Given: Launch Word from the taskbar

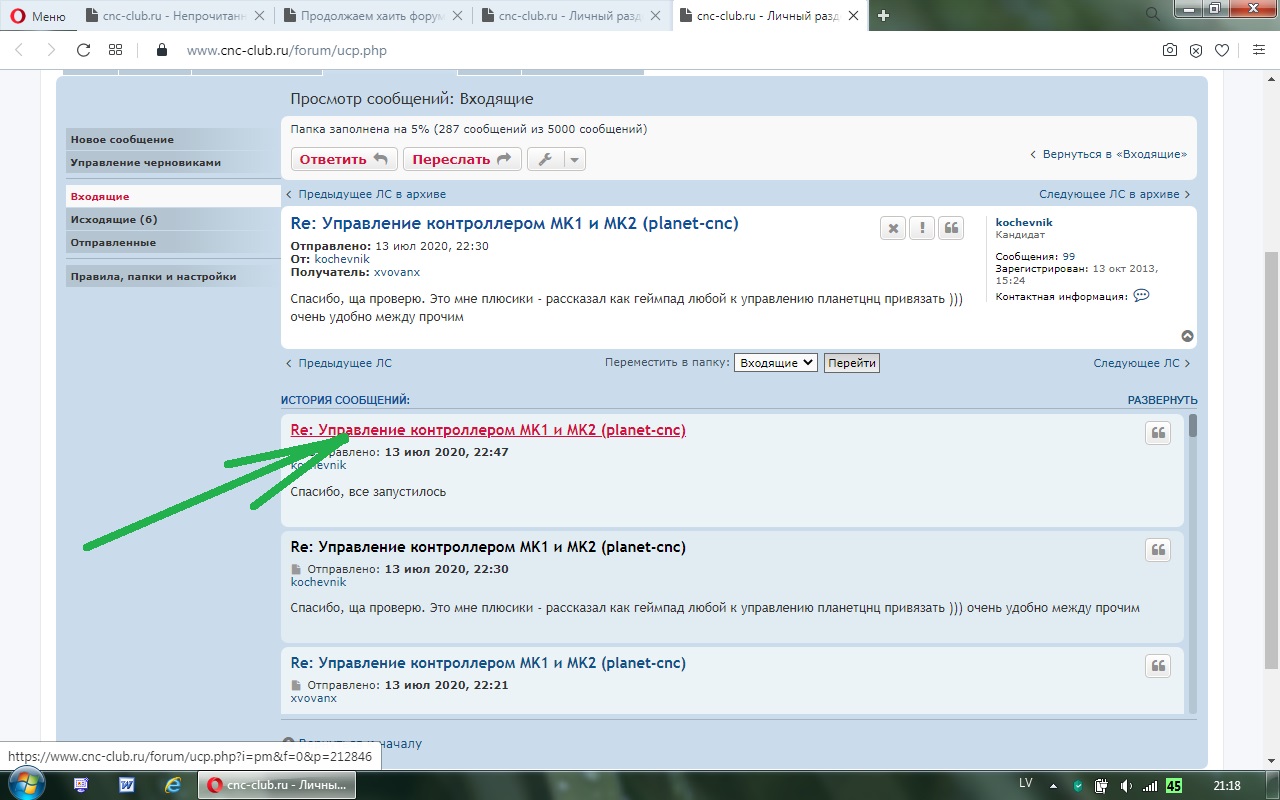Looking at the screenshot, I should 127,785.
